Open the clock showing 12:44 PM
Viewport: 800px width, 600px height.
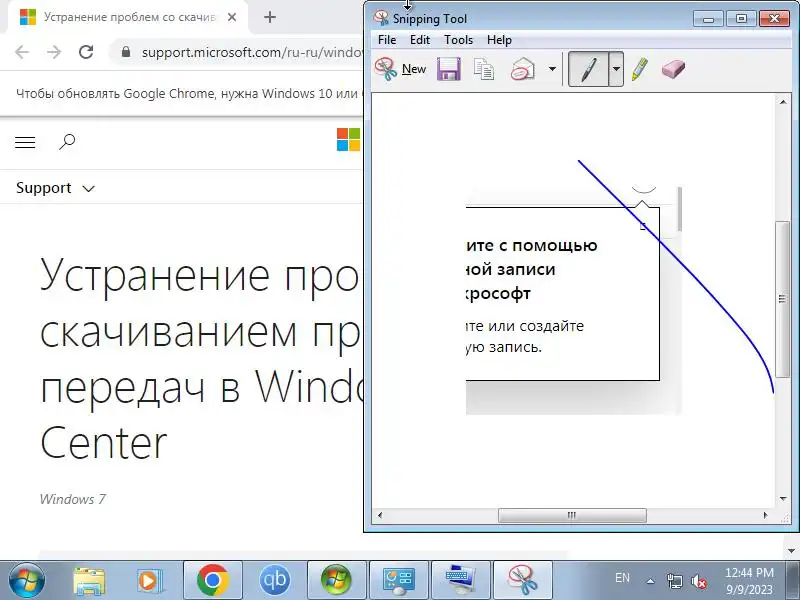(x=749, y=581)
